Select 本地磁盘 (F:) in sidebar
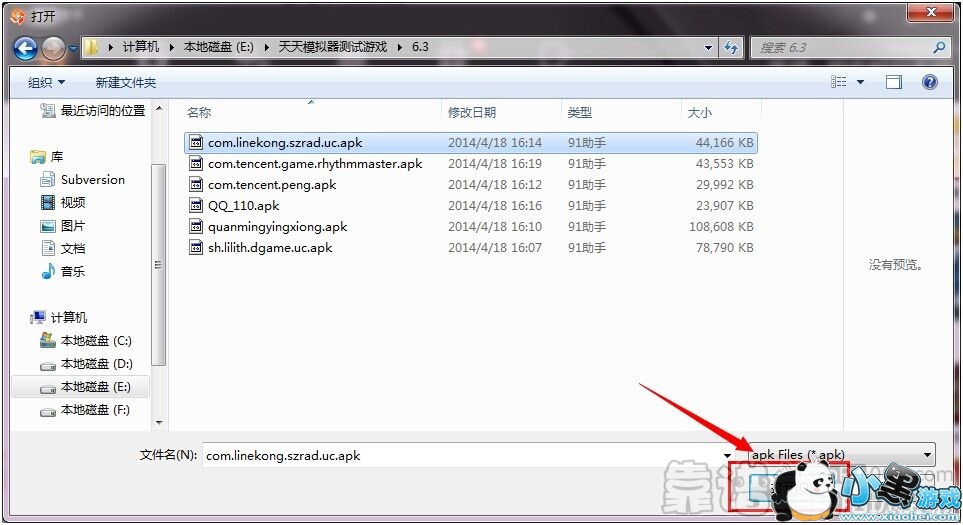The image size is (963, 525). coord(85,410)
